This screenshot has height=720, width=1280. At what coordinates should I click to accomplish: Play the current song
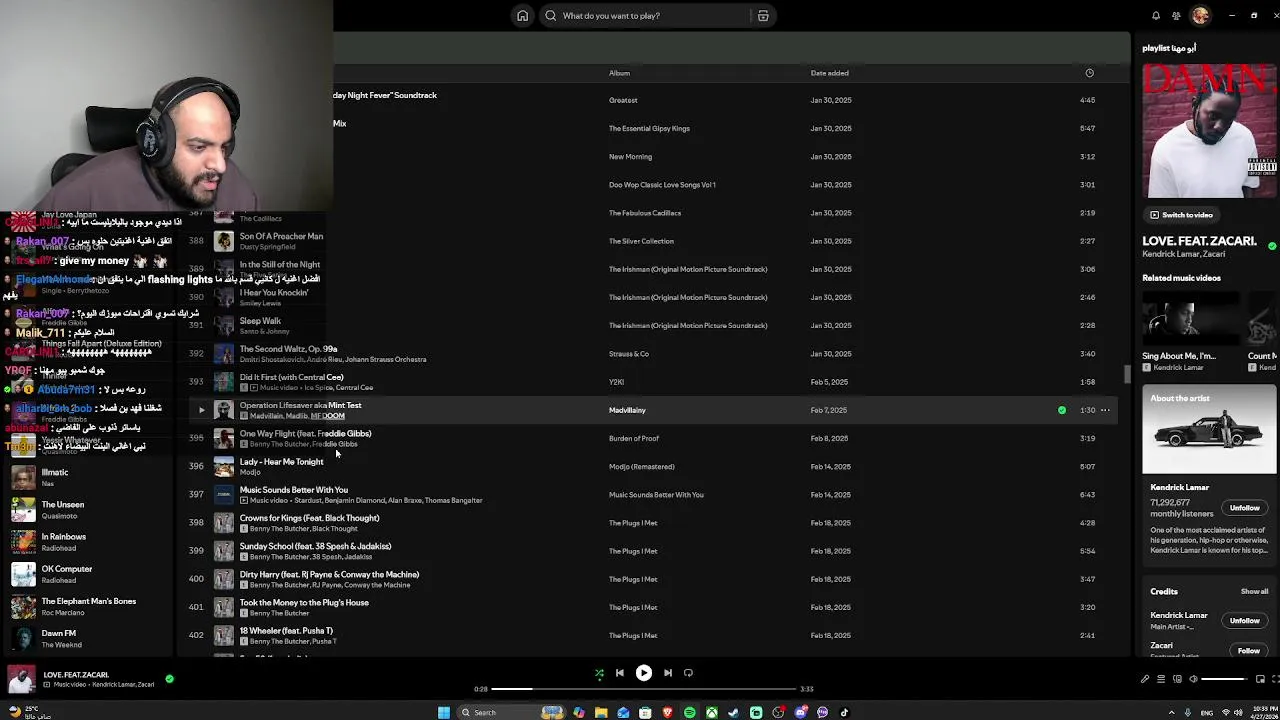644,673
